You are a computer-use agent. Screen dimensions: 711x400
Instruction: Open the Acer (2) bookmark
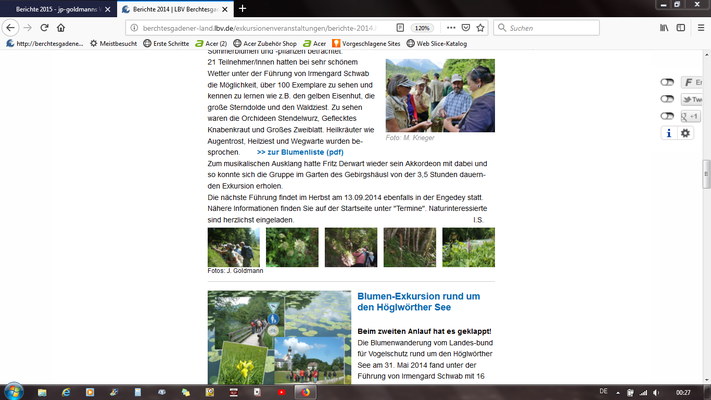coord(211,44)
